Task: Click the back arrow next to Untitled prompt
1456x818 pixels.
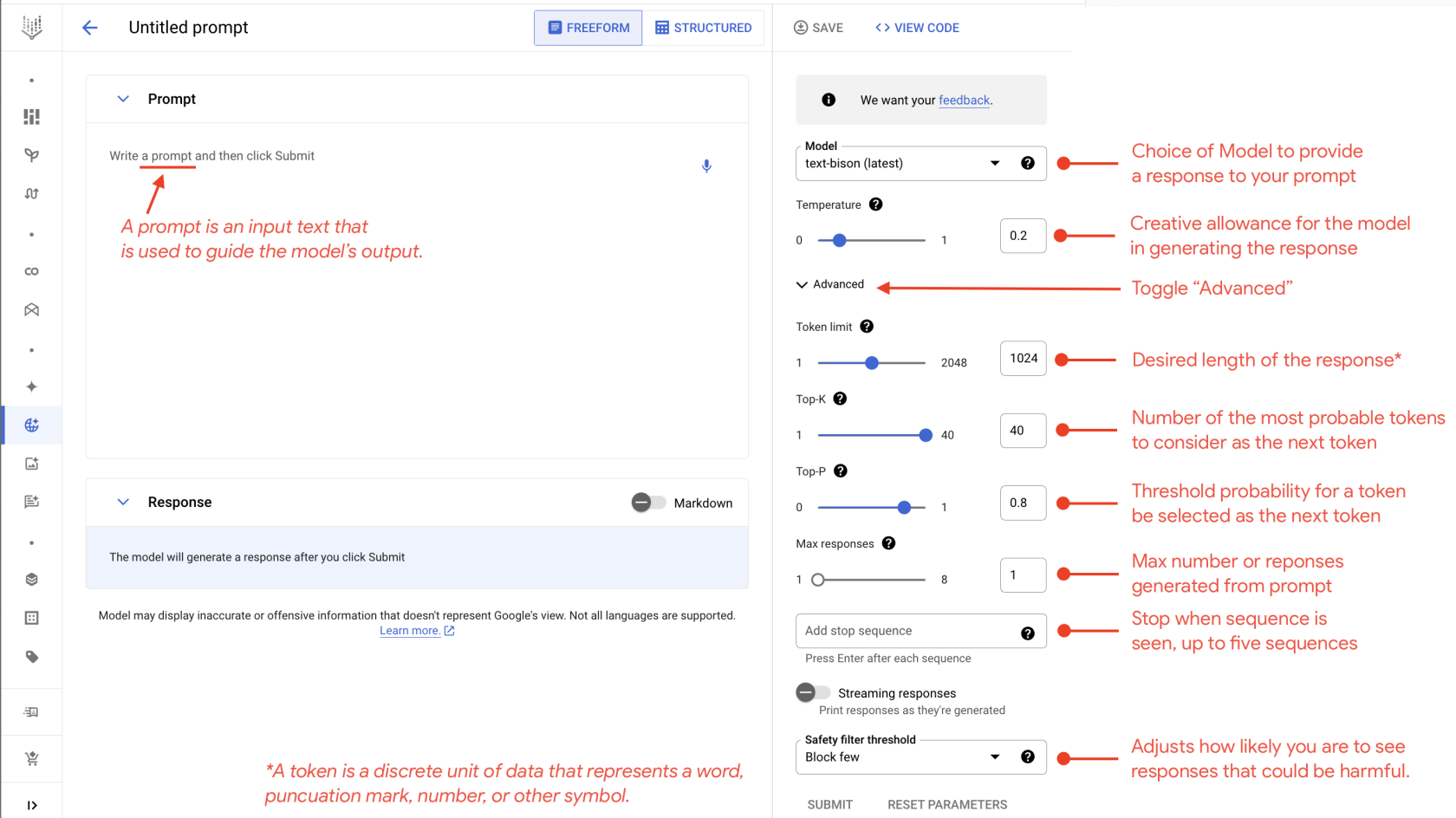Action: [90, 28]
